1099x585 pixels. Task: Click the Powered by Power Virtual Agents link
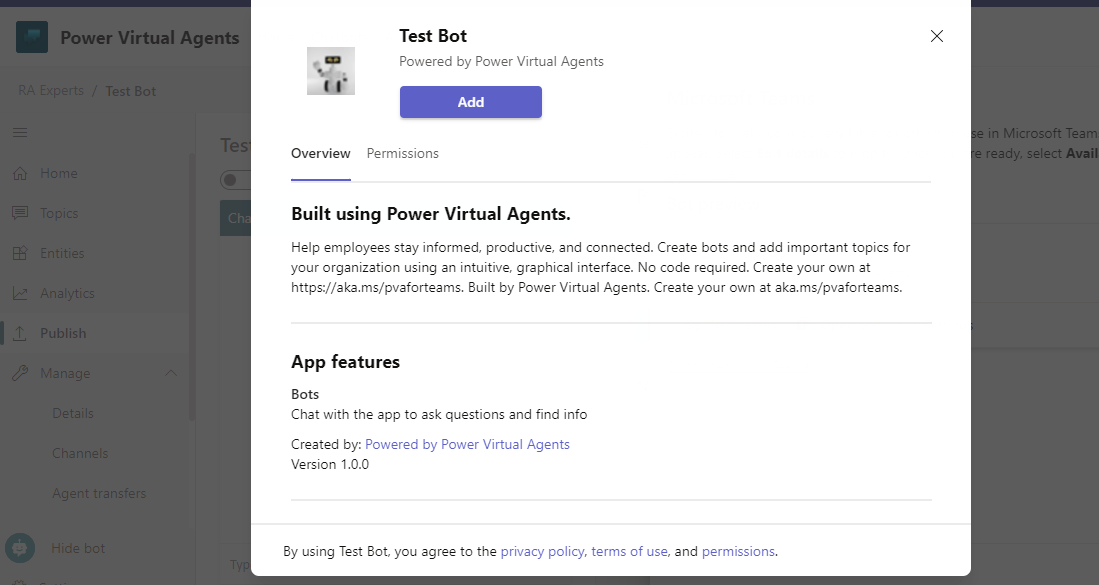(x=467, y=444)
